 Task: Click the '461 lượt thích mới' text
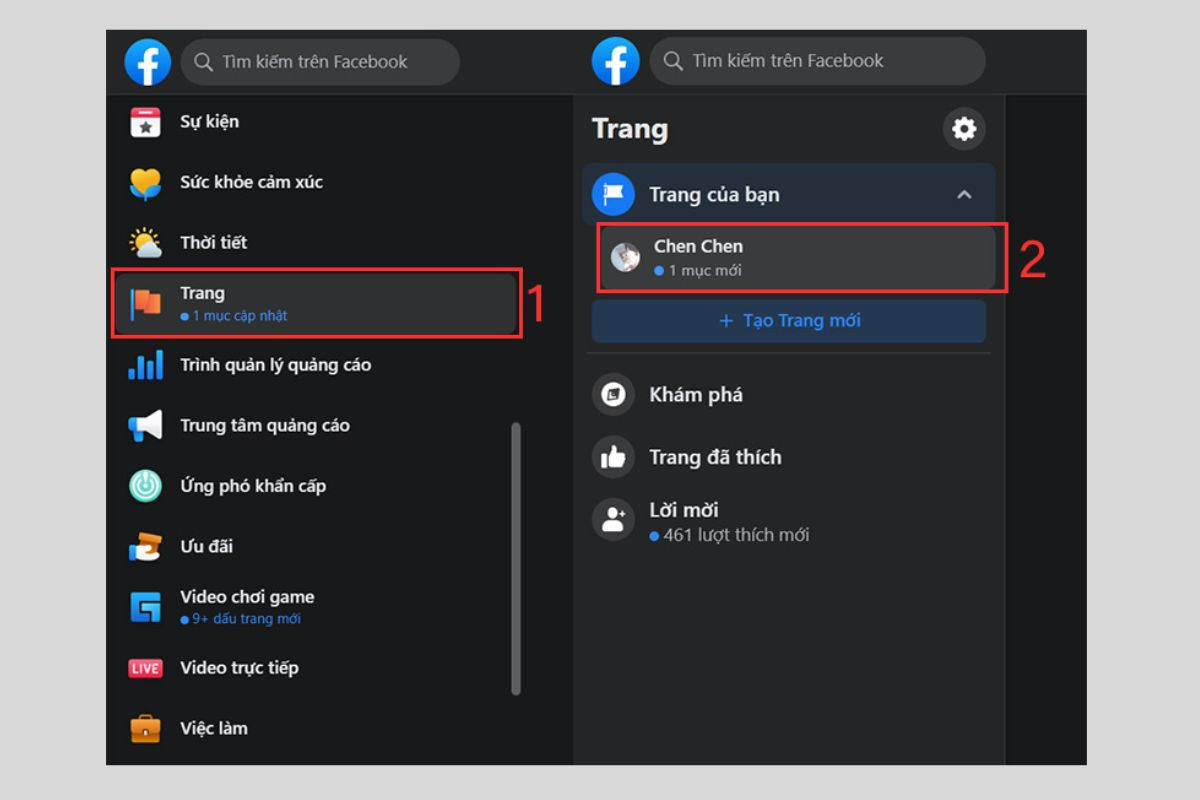736,535
